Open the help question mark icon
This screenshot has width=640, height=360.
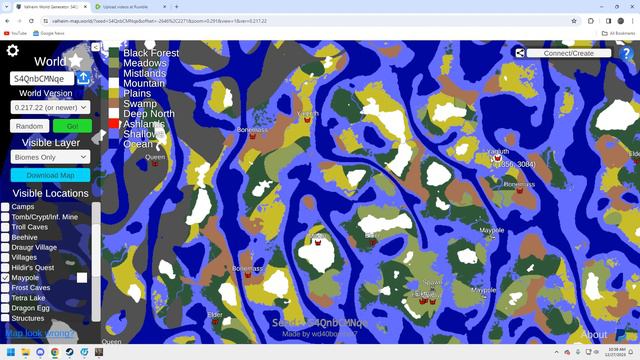pyautogui.click(x=626, y=53)
